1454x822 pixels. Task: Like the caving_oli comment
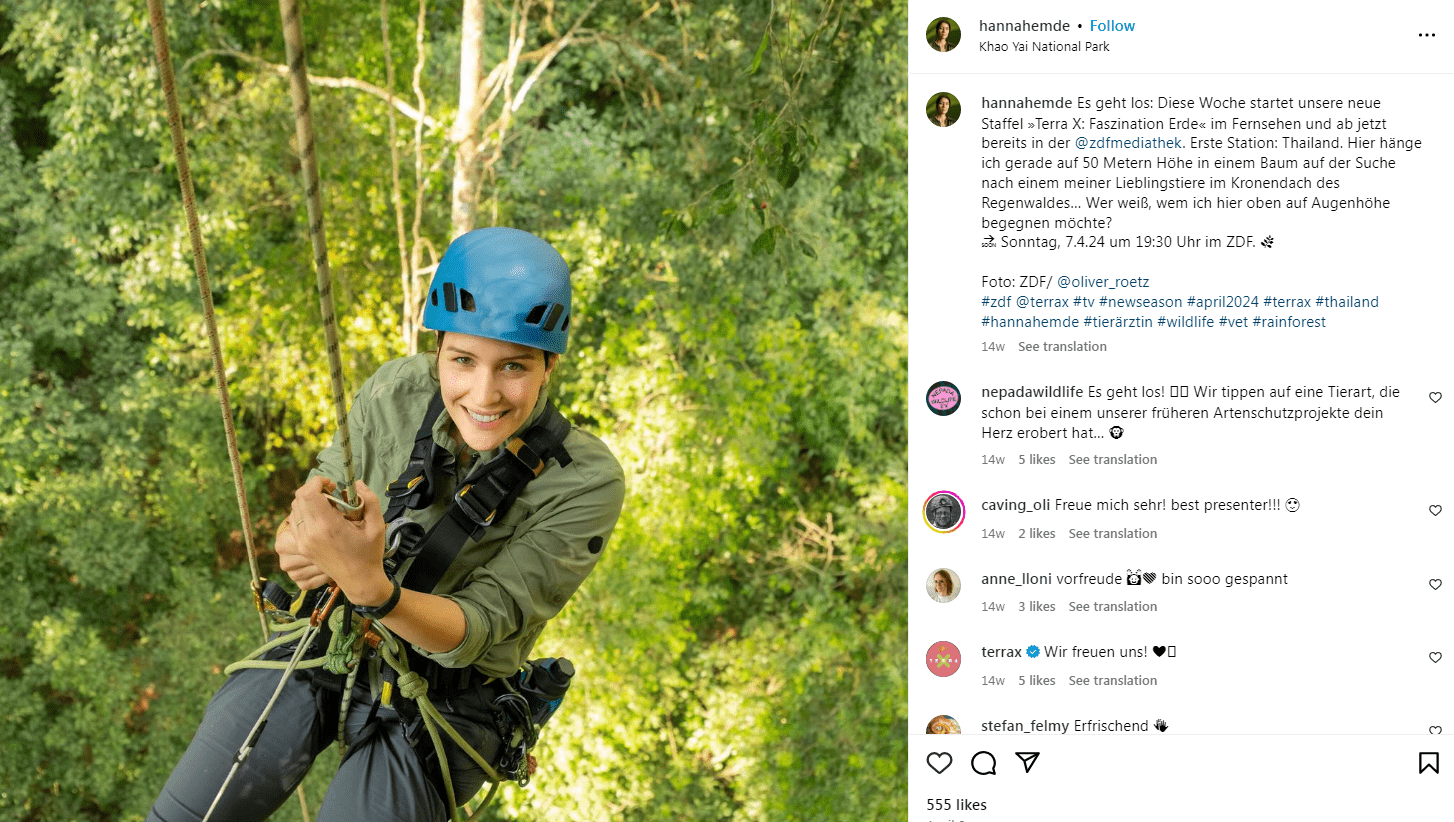(1435, 511)
